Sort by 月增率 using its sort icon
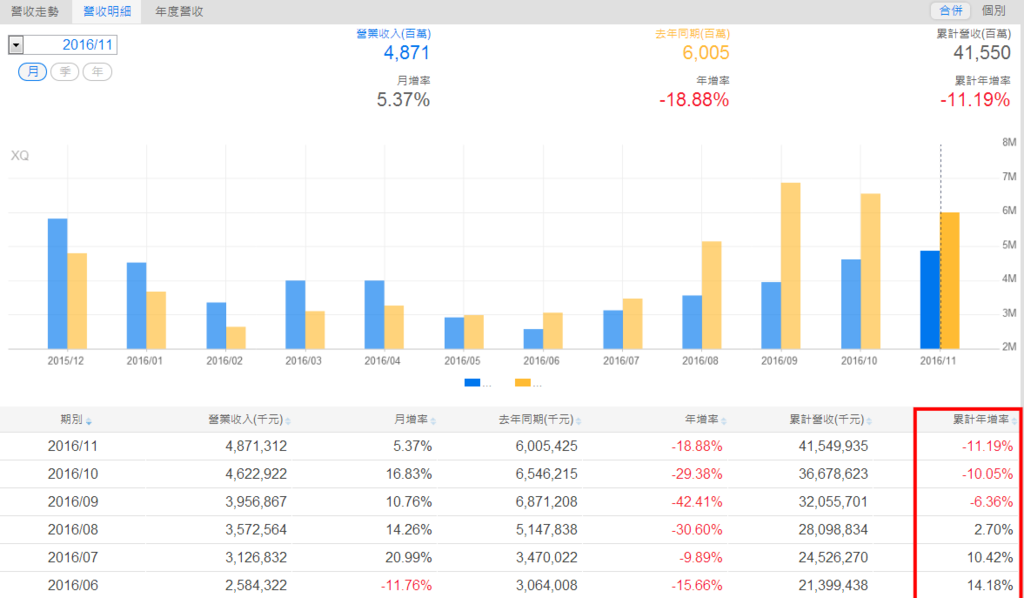Screen dimensions: 1024x598 (433, 422)
